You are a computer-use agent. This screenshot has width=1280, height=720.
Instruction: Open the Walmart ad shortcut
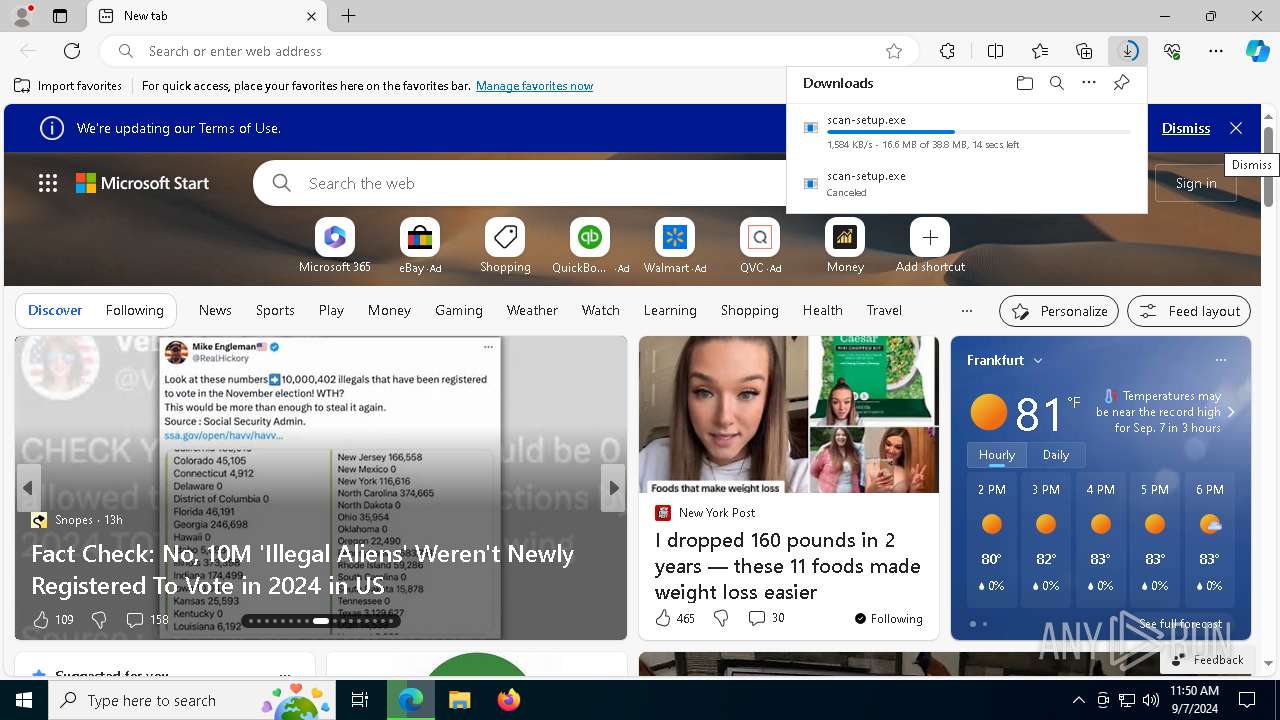[x=675, y=246]
